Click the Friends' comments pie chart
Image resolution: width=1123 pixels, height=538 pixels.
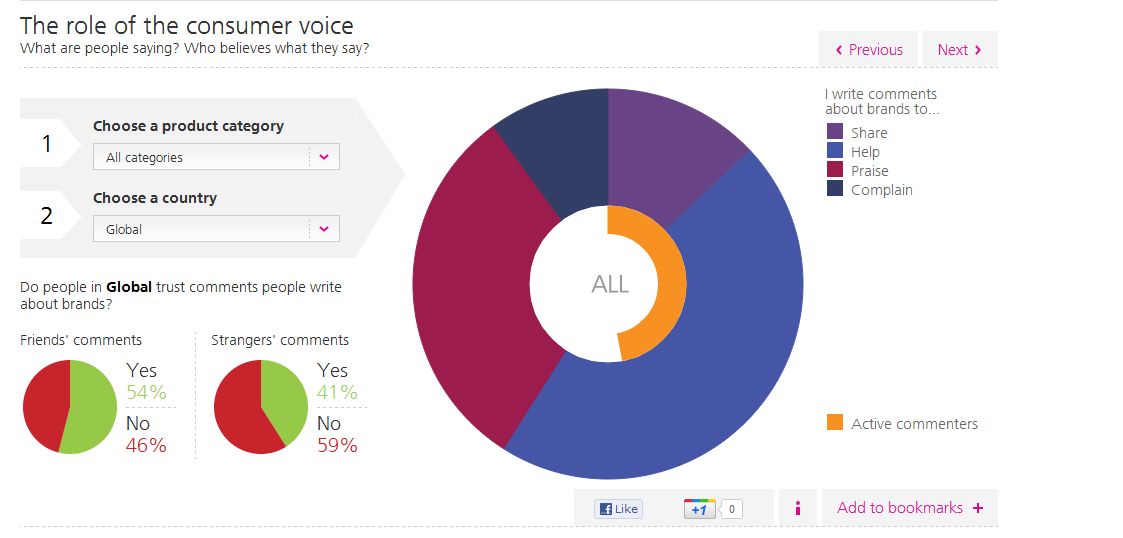click(70, 407)
